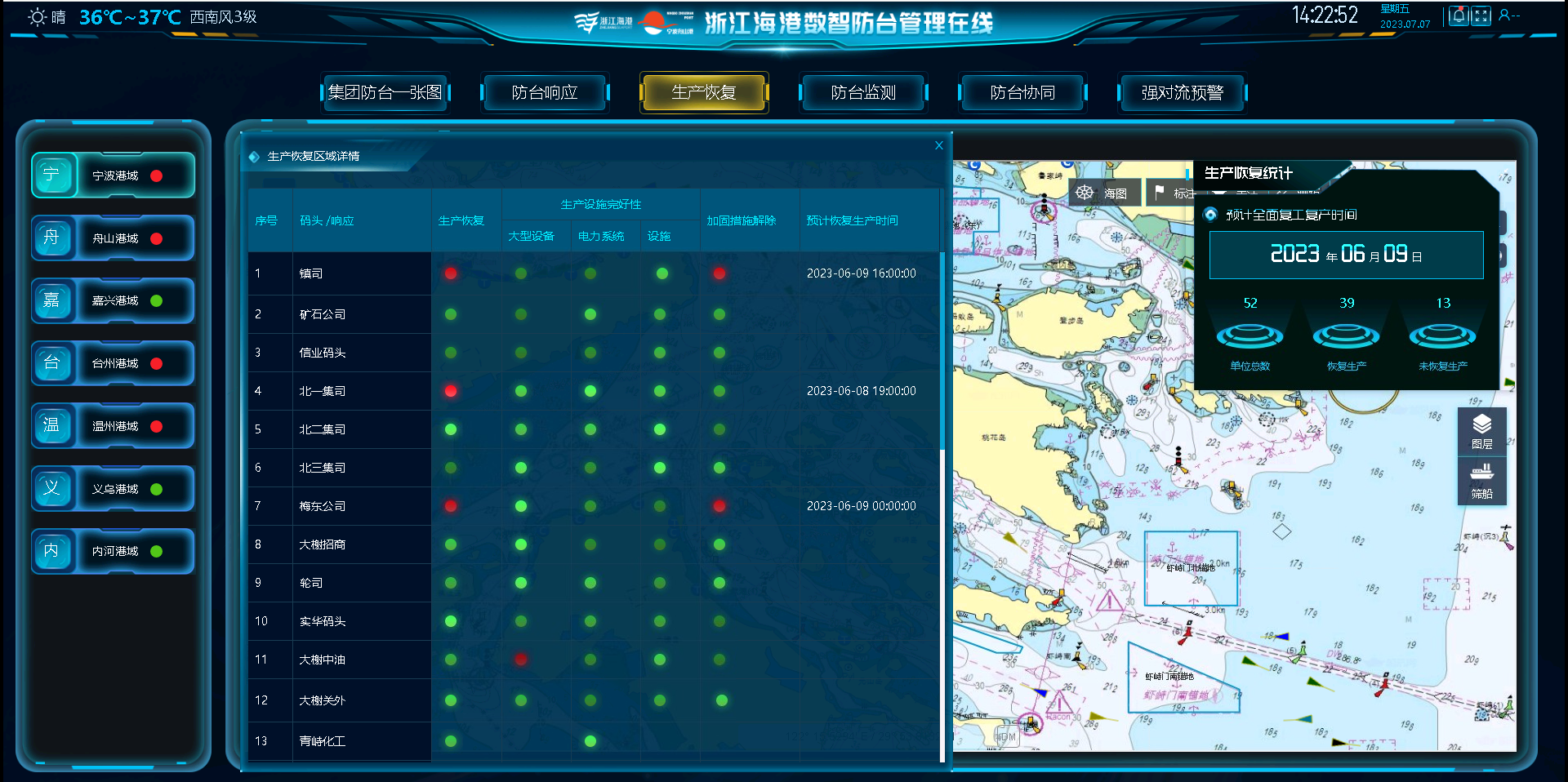Select the 北二集司 table row

pyautogui.click(x=594, y=429)
